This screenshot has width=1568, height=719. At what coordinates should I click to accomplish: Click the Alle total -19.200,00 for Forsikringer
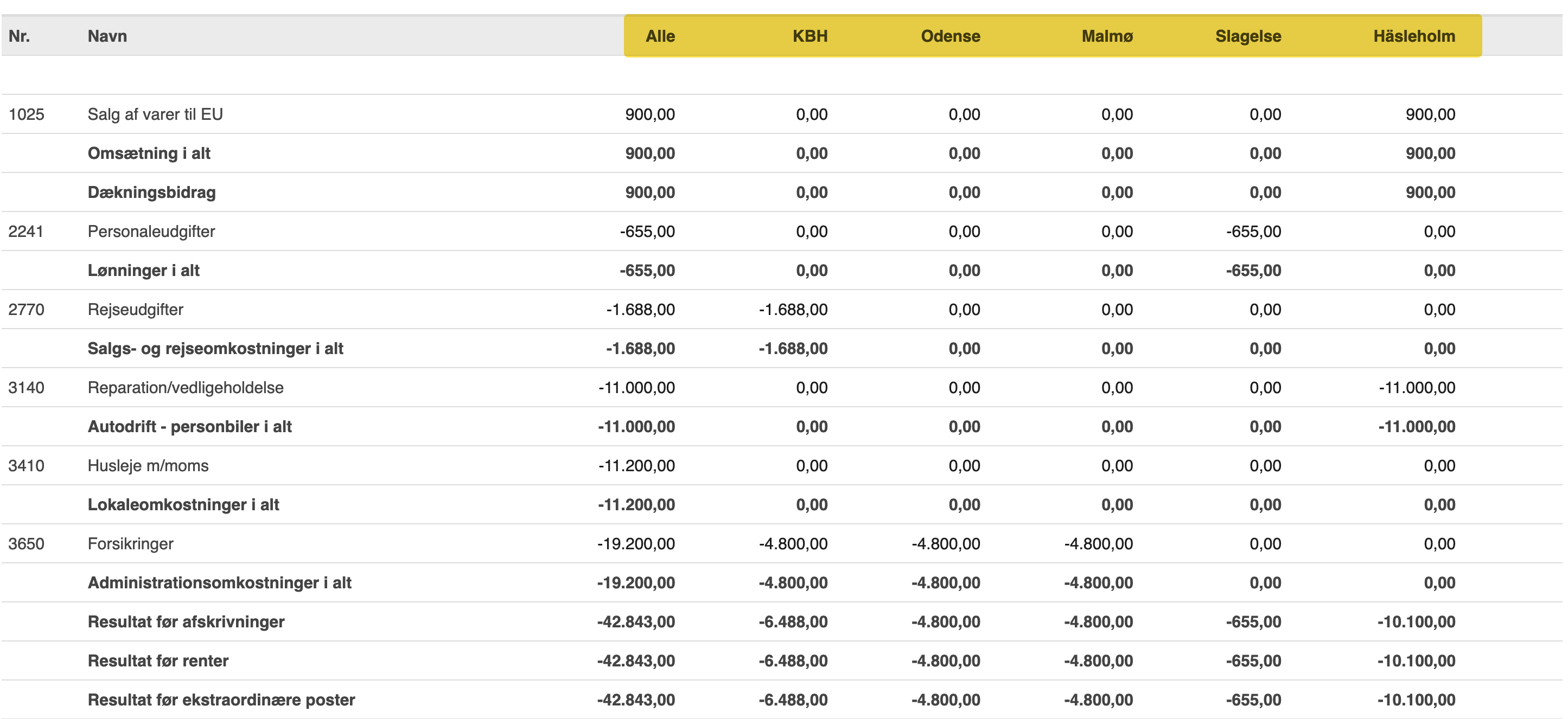coord(635,544)
